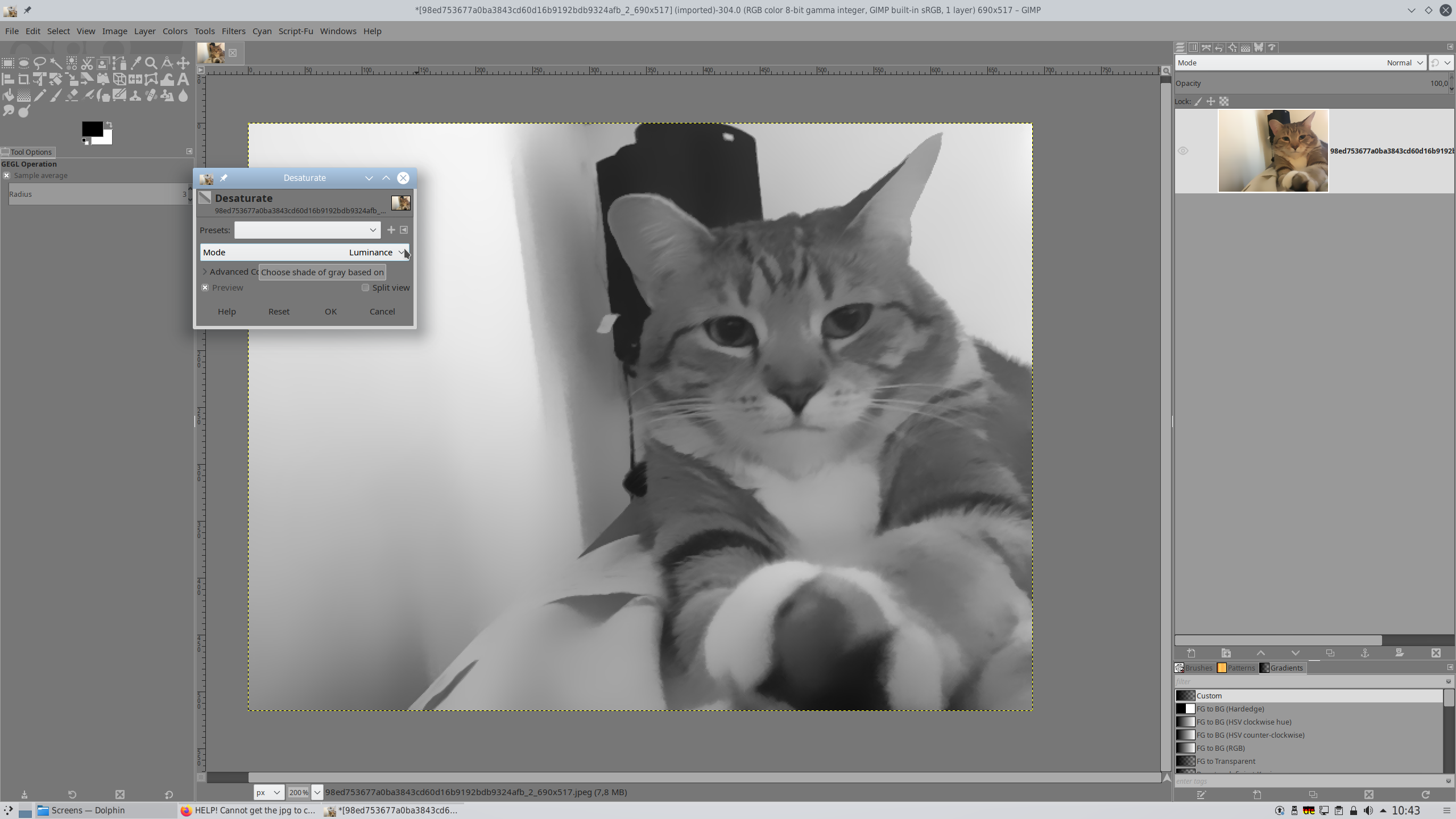Select the FG to BG (RGB) gradient
The image size is (1456, 819).
click(x=1221, y=748)
